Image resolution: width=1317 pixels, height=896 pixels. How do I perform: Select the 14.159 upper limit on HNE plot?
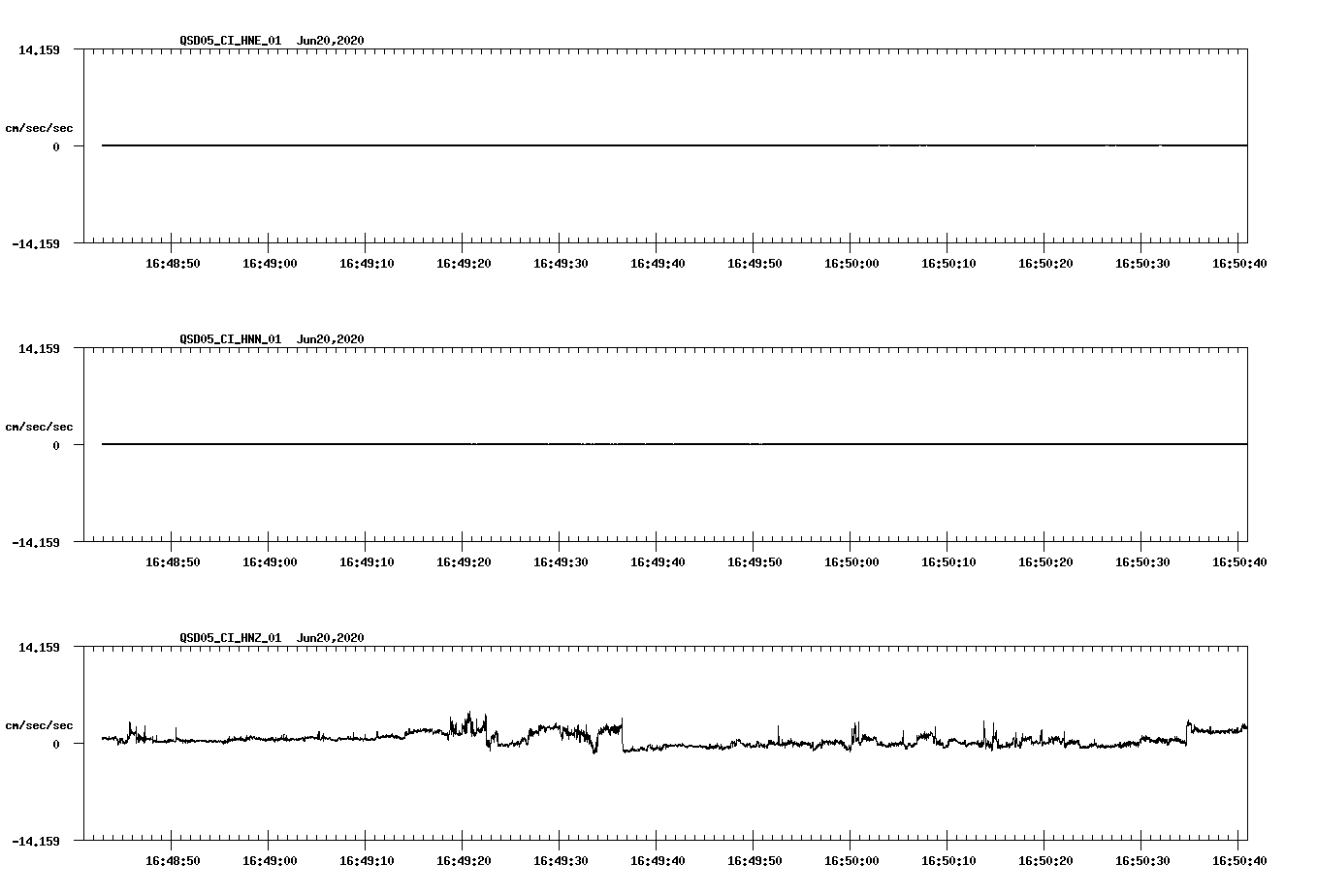pyautogui.click(x=40, y=49)
